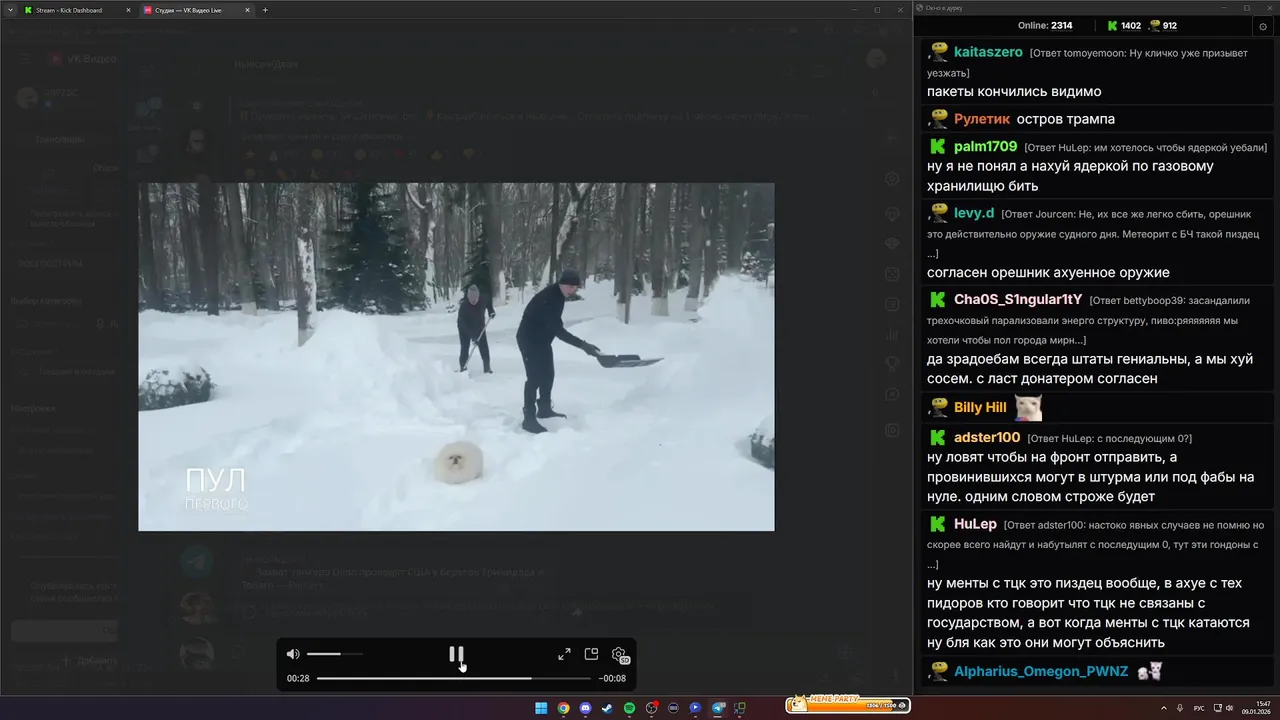Open chat window settings gear

[x=1265, y=26]
